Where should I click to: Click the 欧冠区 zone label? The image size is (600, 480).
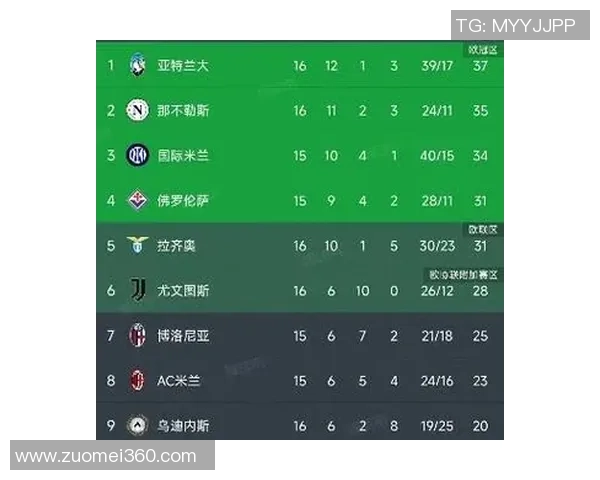pos(483,49)
